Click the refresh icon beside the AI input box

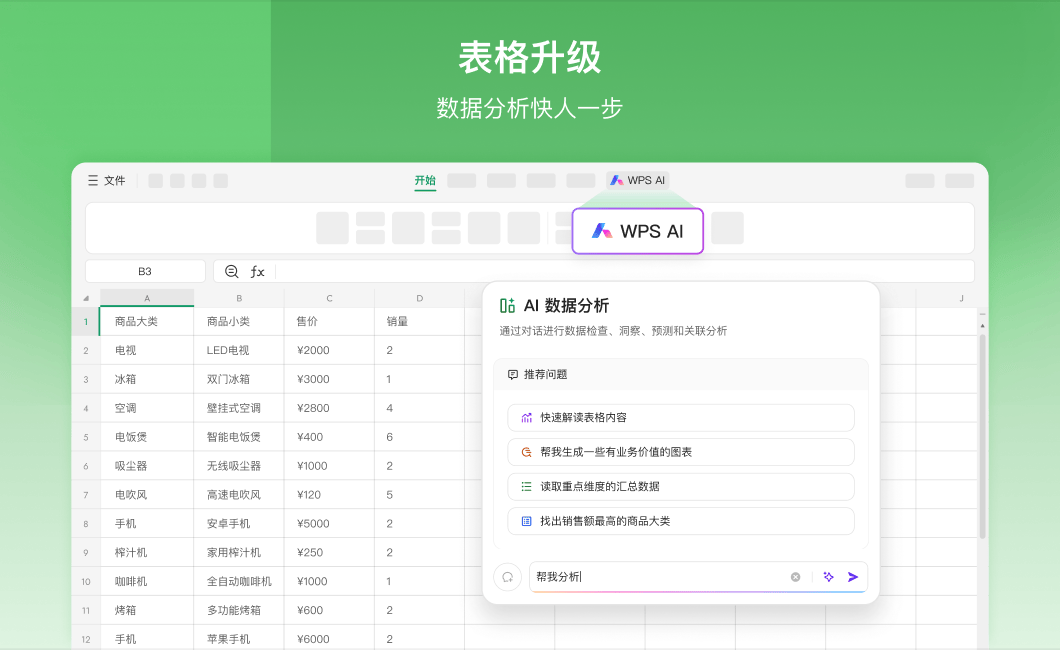(509, 577)
